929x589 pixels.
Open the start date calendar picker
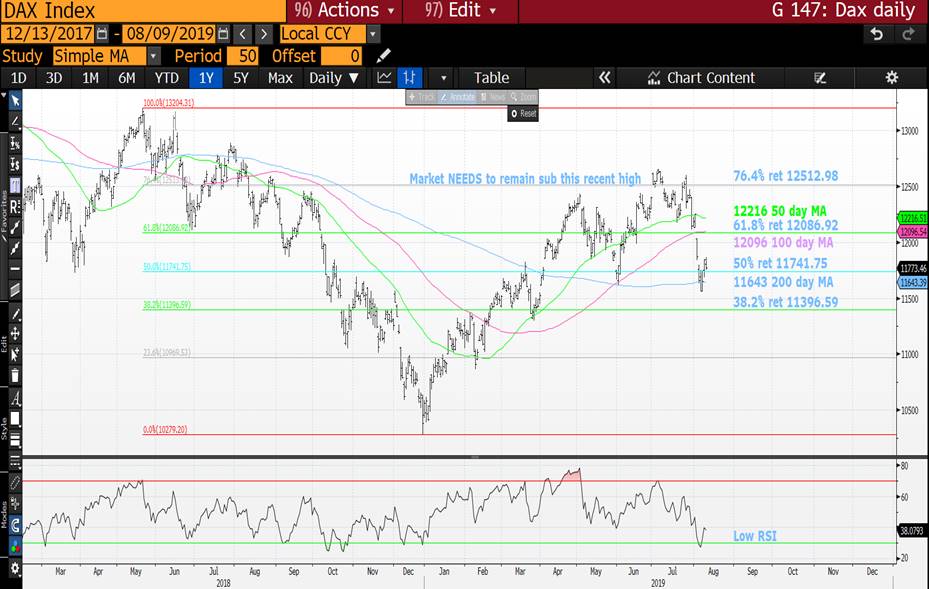102,34
